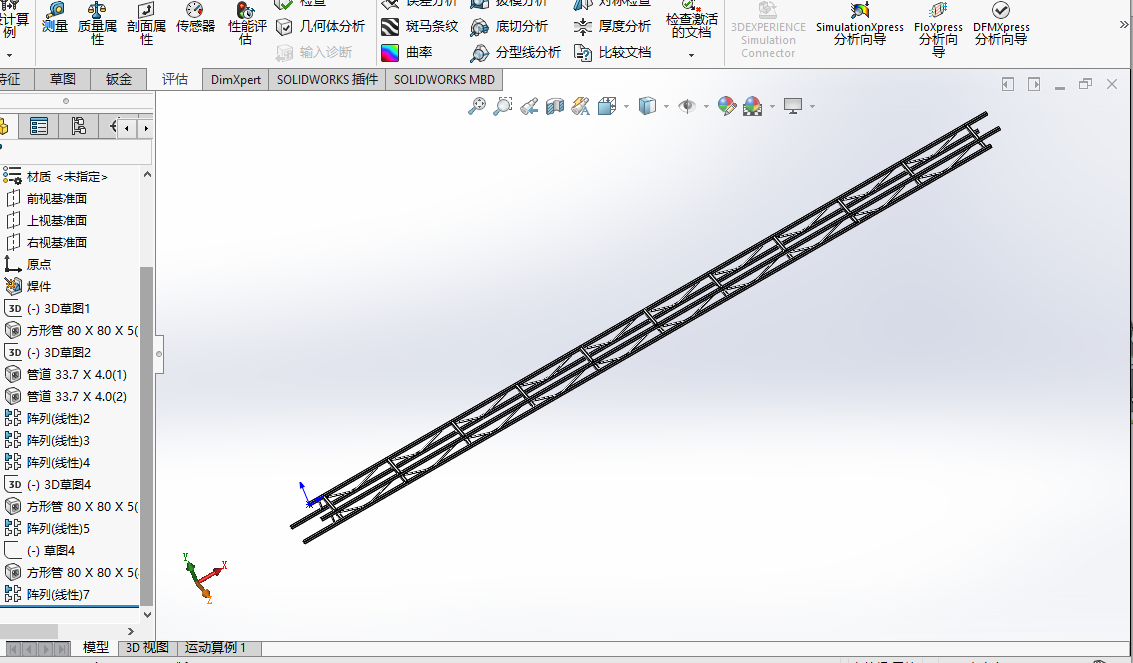Open 质量属性 mass properties
The height and width of the screenshot is (663, 1133).
[97, 23]
